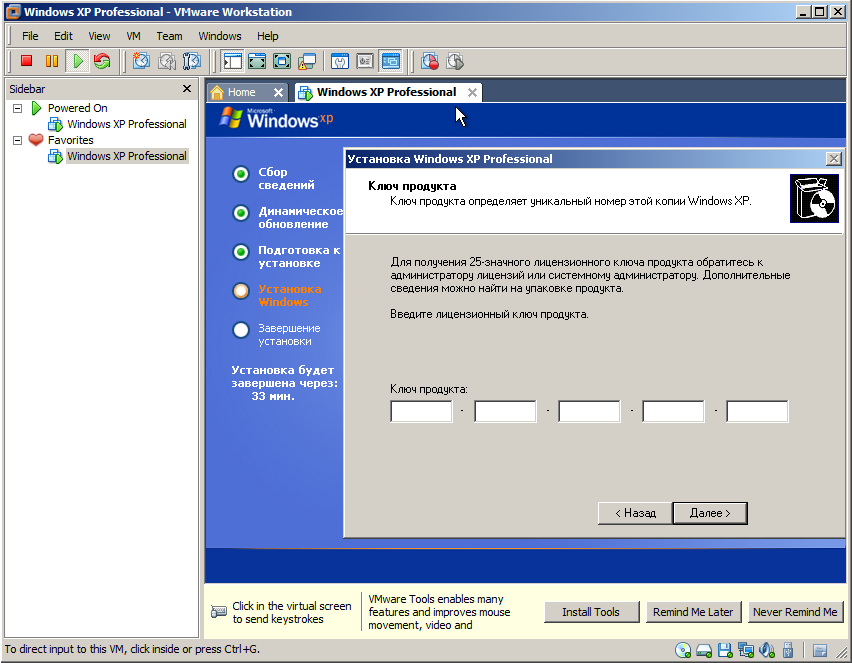This screenshot has height=663, width=852.
Task: Click the Назад back button
Action: 635,513
